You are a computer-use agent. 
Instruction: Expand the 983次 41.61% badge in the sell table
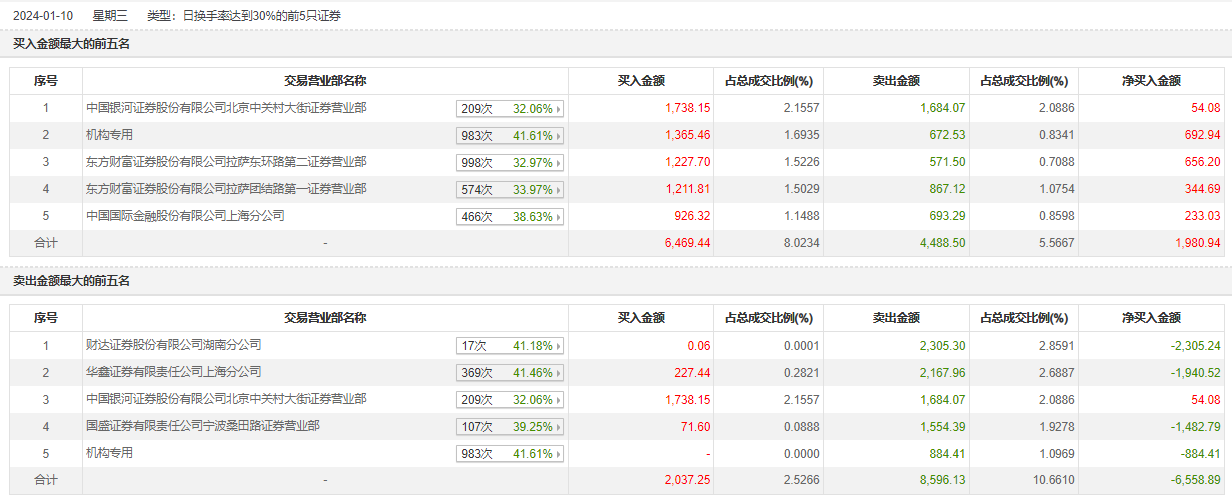click(x=510, y=454)
